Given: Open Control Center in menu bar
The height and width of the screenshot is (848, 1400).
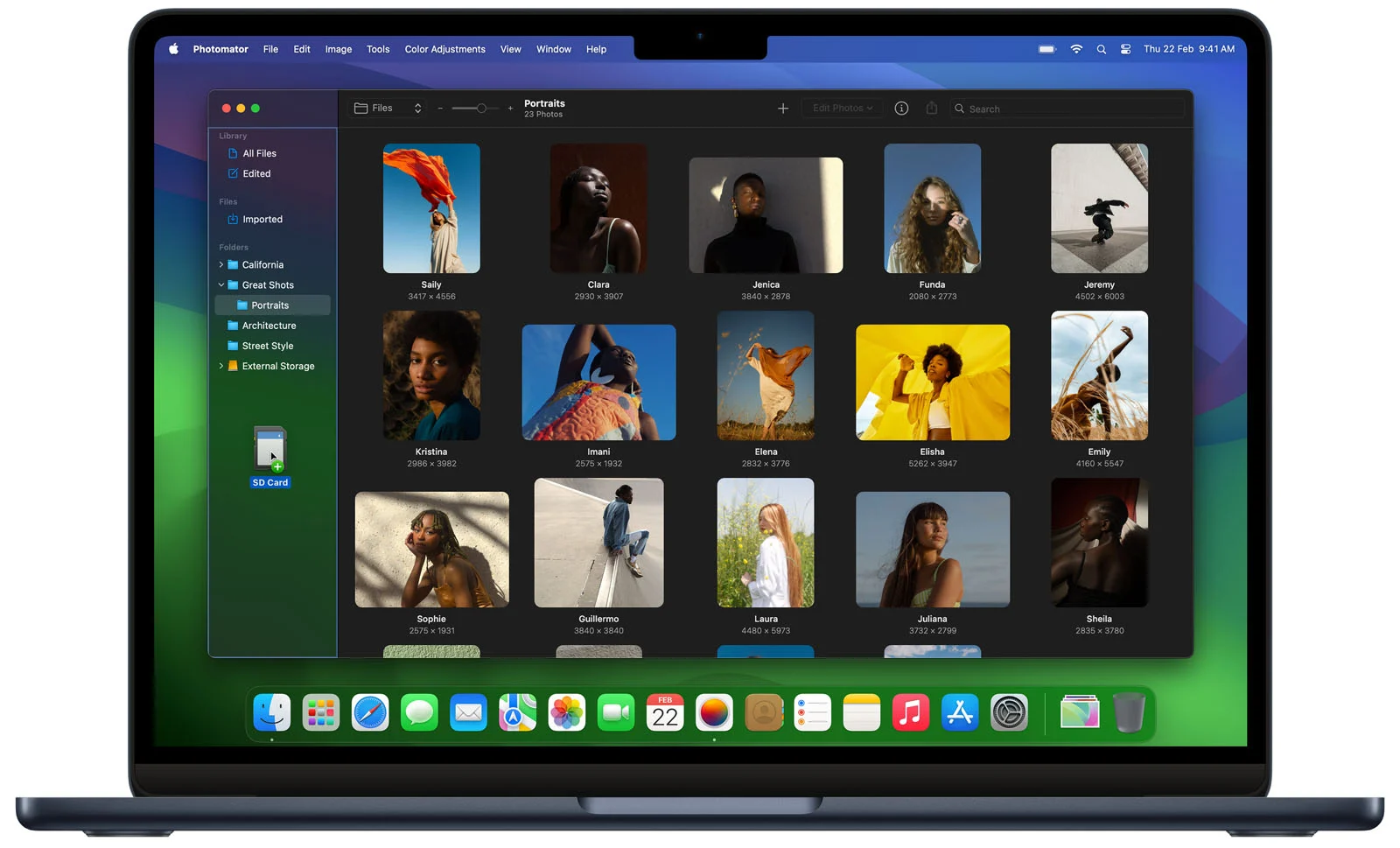Looking at the screenshot, I should pyautogui.click(x=1125, y=50).
